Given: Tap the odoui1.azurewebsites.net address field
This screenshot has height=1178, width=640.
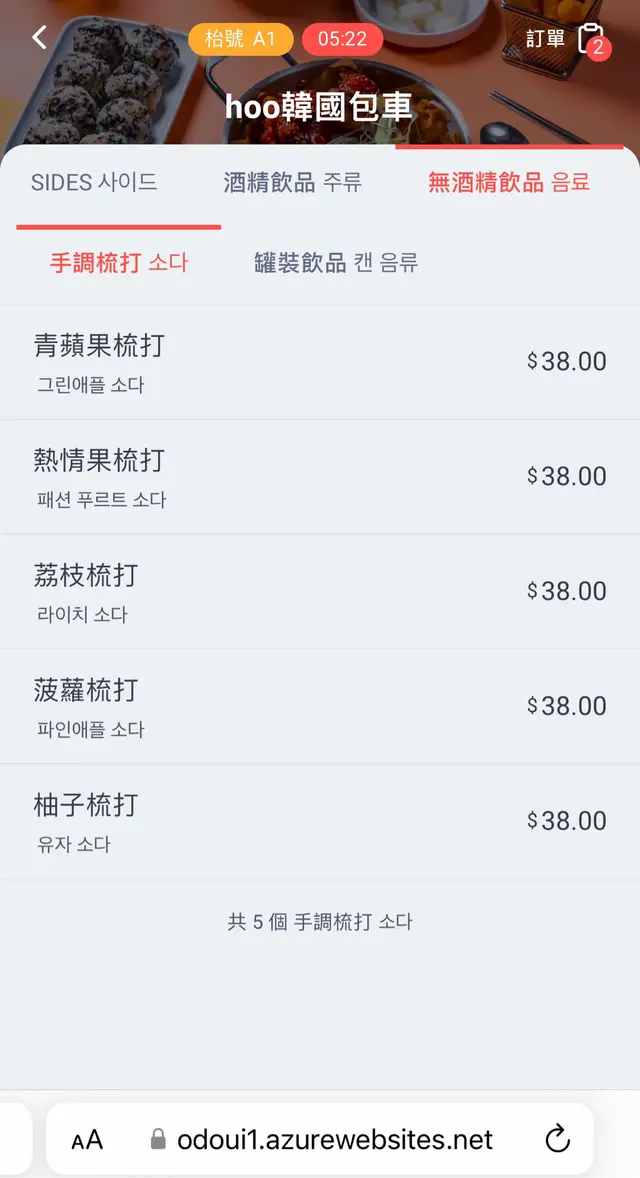Looking at the screenshot, I should tap(335, 1140).
